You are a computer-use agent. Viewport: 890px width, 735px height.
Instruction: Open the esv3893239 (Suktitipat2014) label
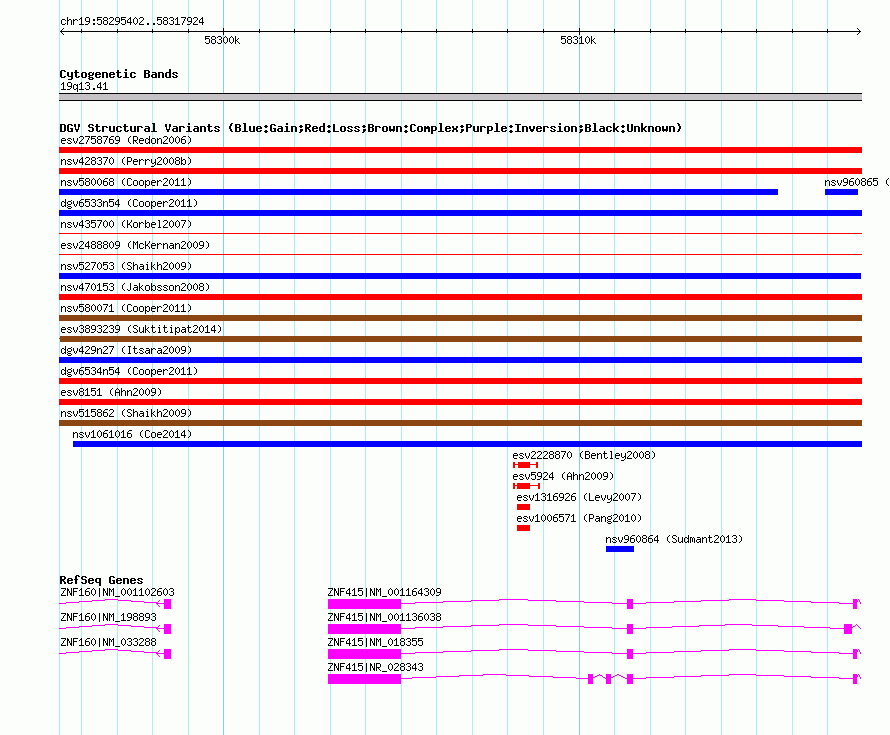[141, 329]
